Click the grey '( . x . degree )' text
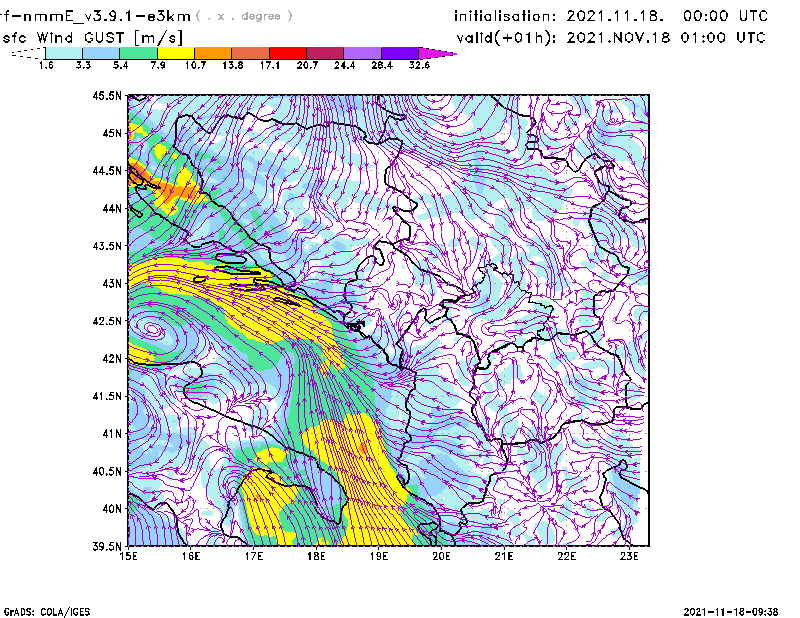Screen dimensions: 800x618 244,16
